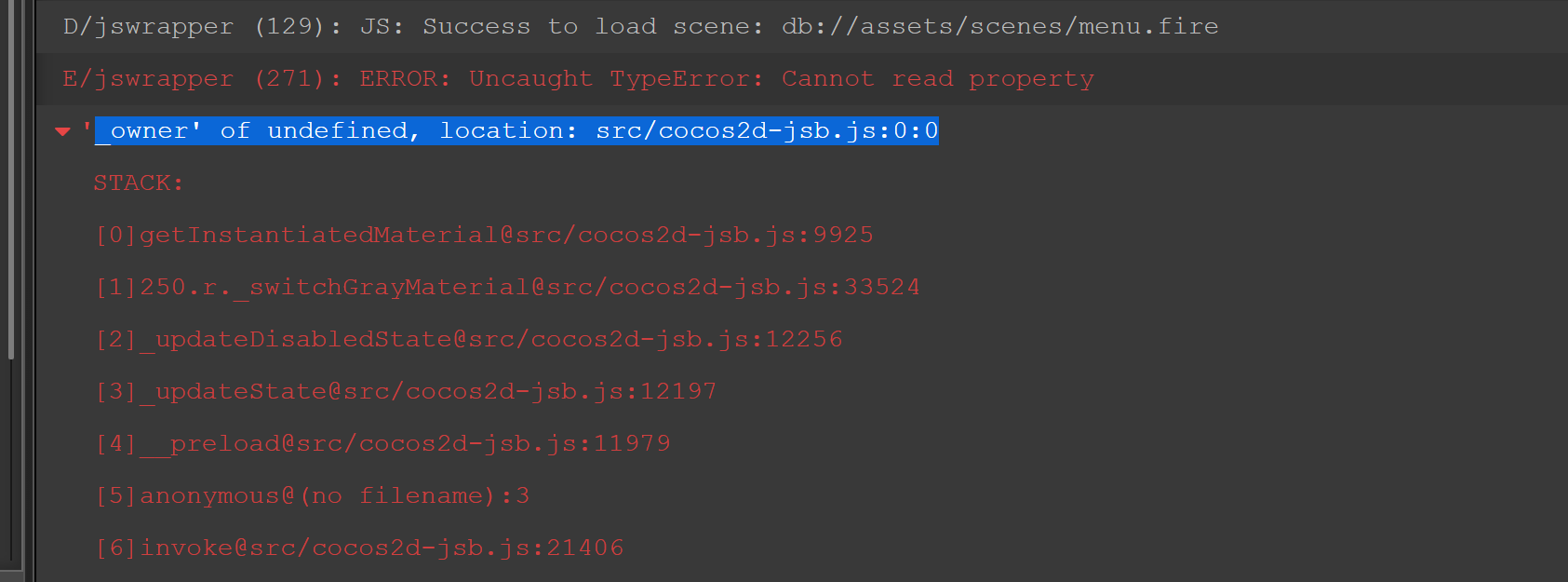Click the 'STACK:' label line
Screen dimensions: 1568x582
coord(139,183)
